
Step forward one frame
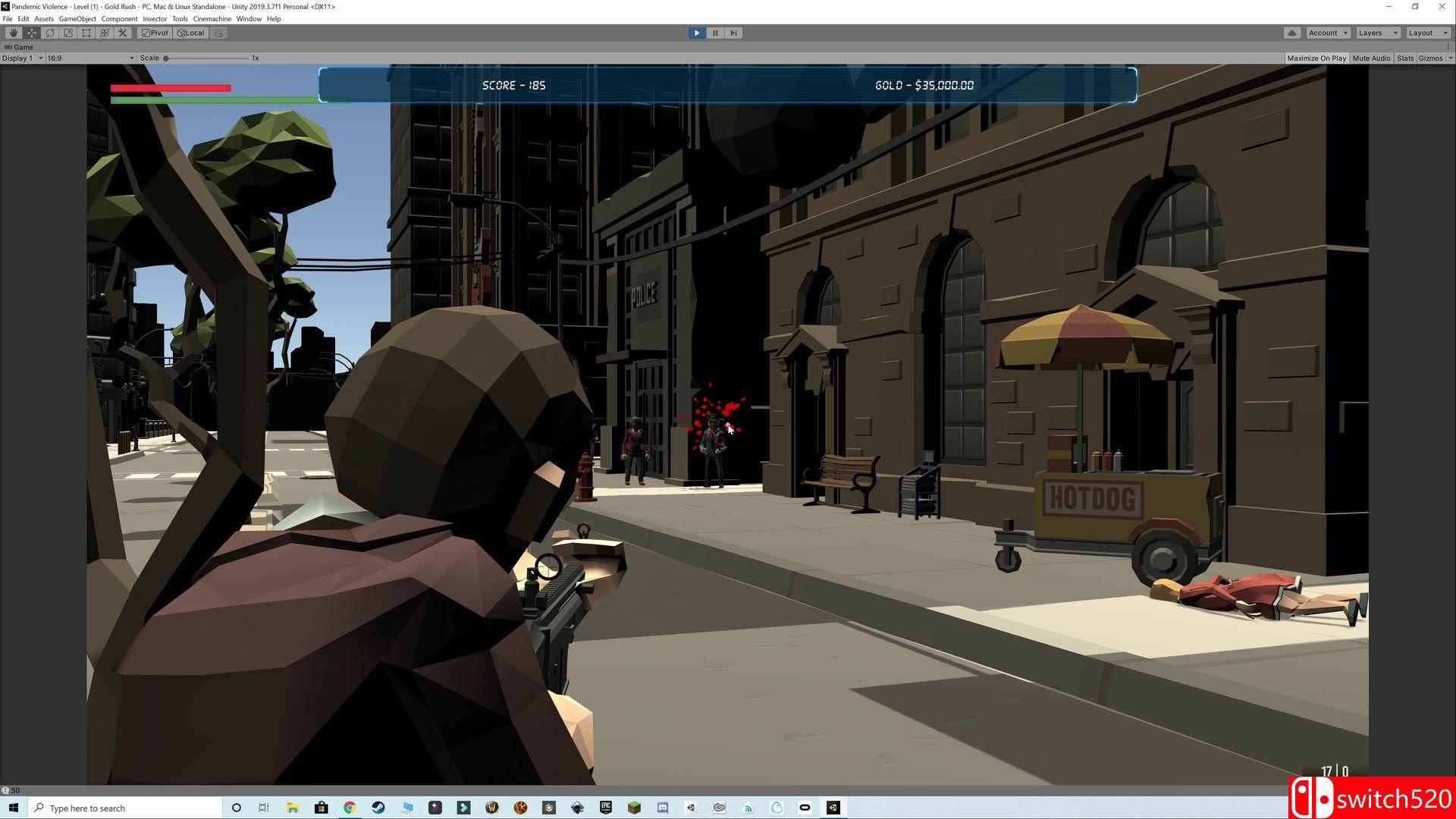pos(733,33)
